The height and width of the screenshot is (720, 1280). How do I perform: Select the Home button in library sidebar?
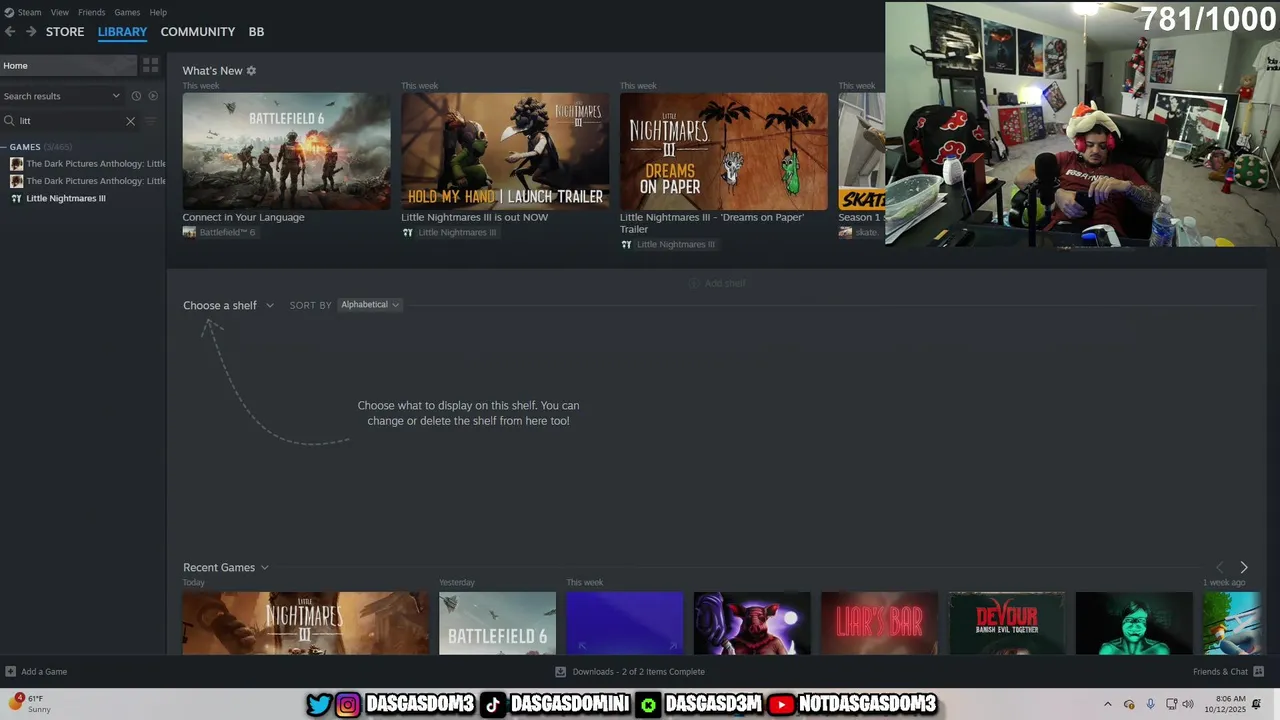[68, 65]
